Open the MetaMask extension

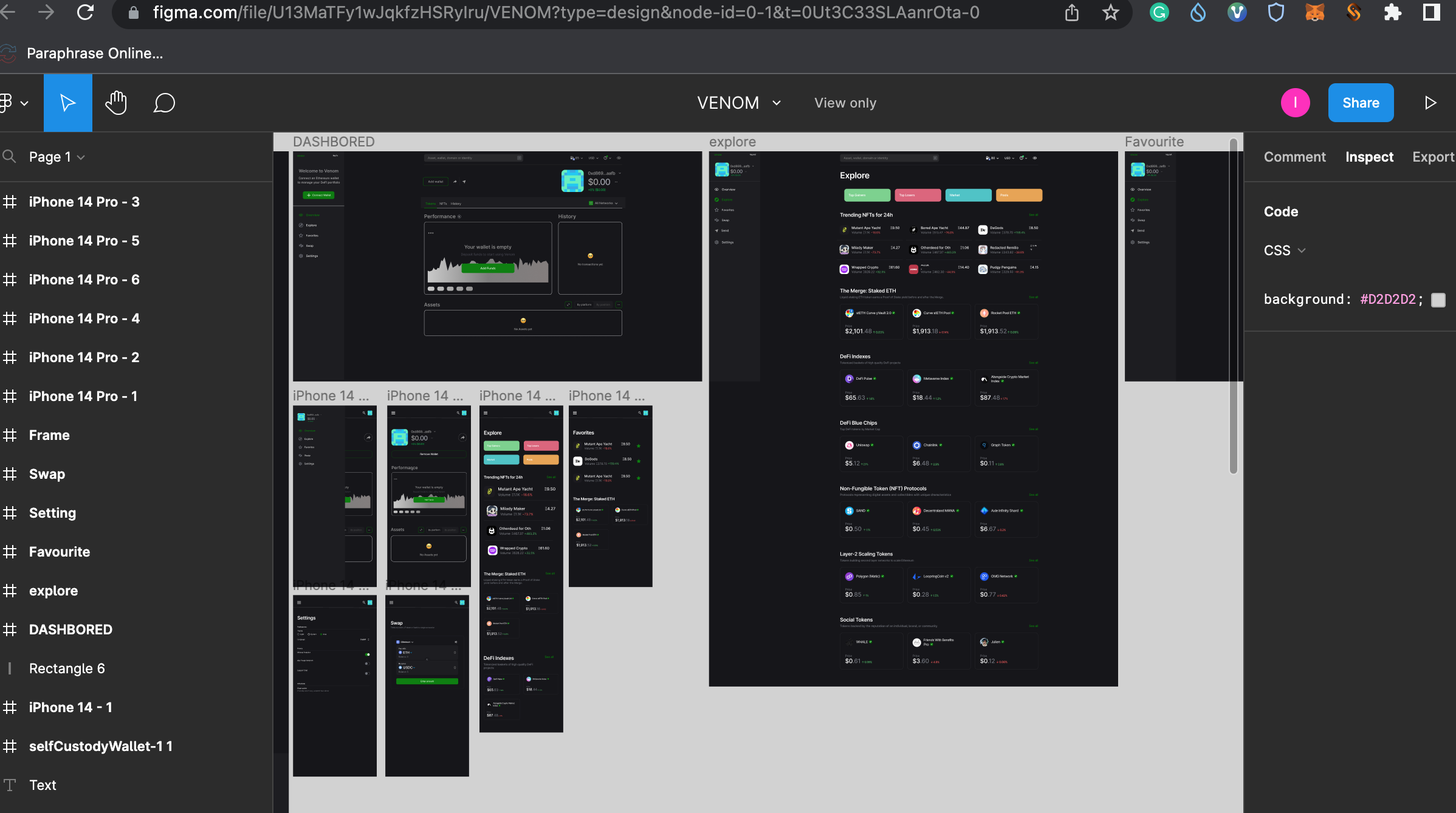click(1314, 12)
